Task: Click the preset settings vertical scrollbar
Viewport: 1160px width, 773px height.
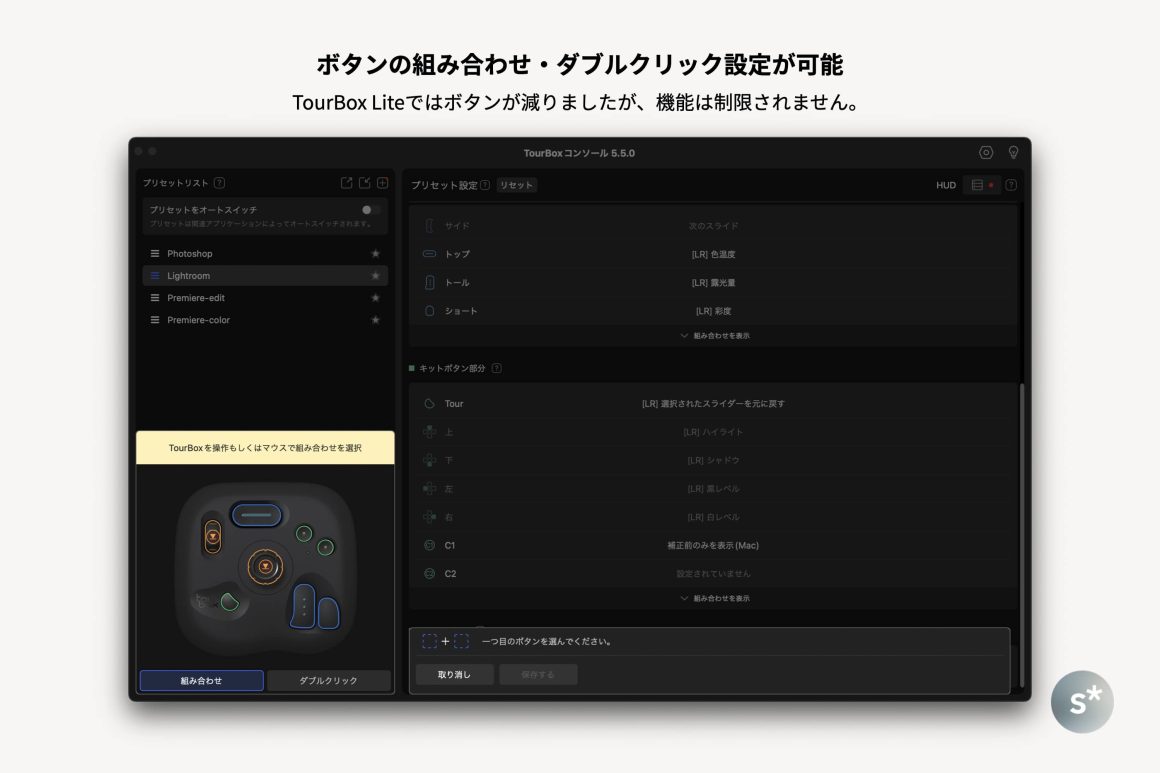Action: (1020, 500)
